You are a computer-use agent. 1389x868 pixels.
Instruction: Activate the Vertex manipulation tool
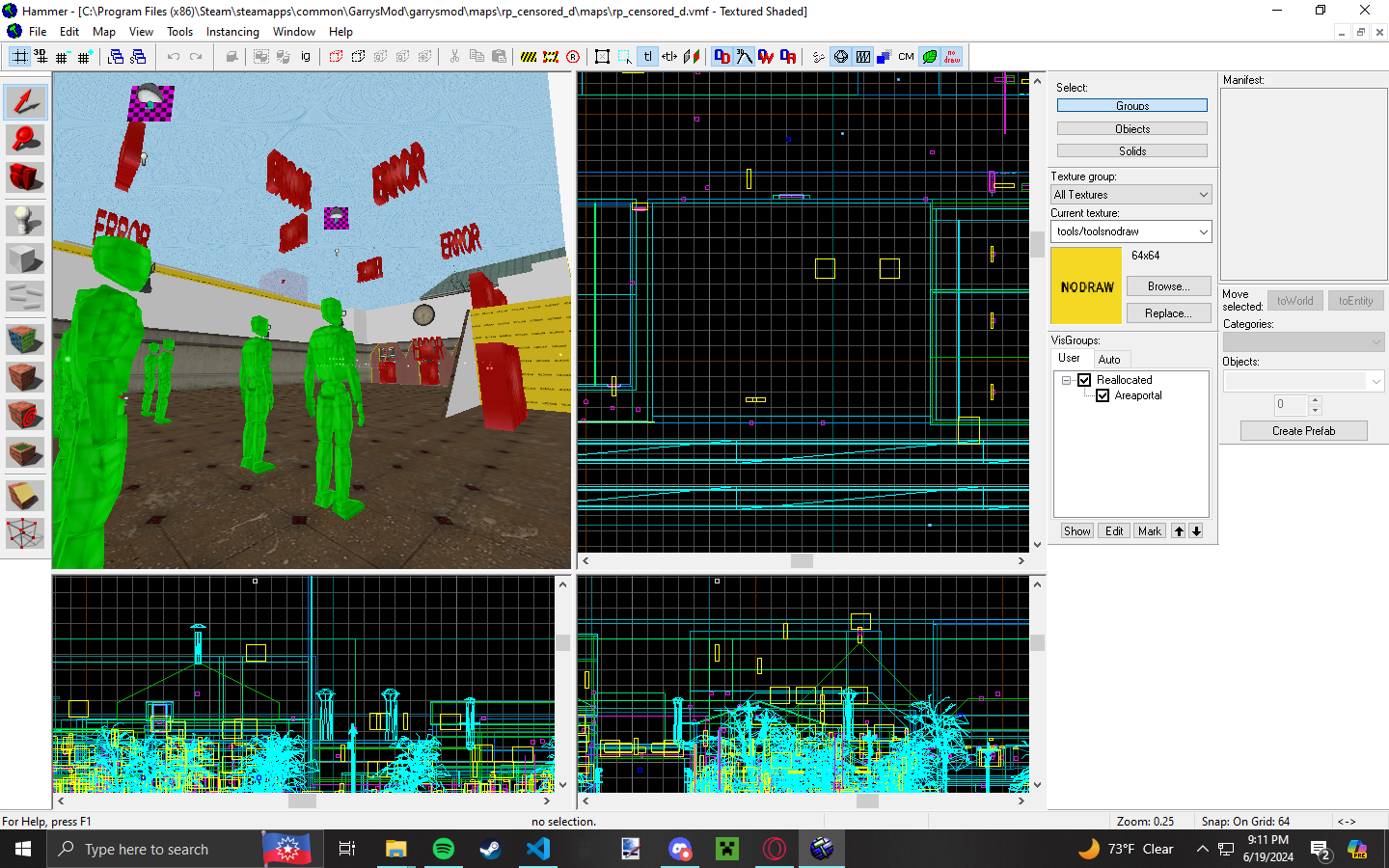coord(25,533)
